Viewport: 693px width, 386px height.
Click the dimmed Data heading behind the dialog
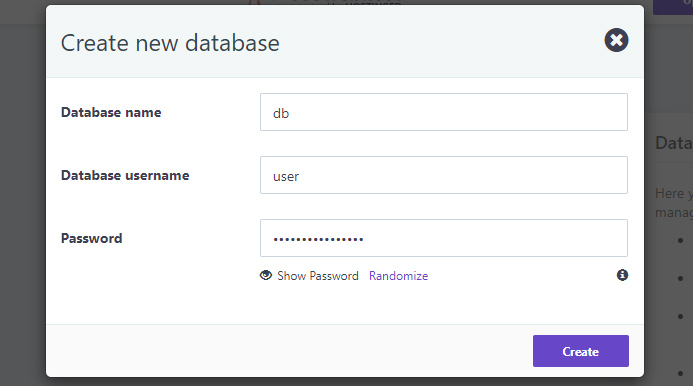(674, 143)
